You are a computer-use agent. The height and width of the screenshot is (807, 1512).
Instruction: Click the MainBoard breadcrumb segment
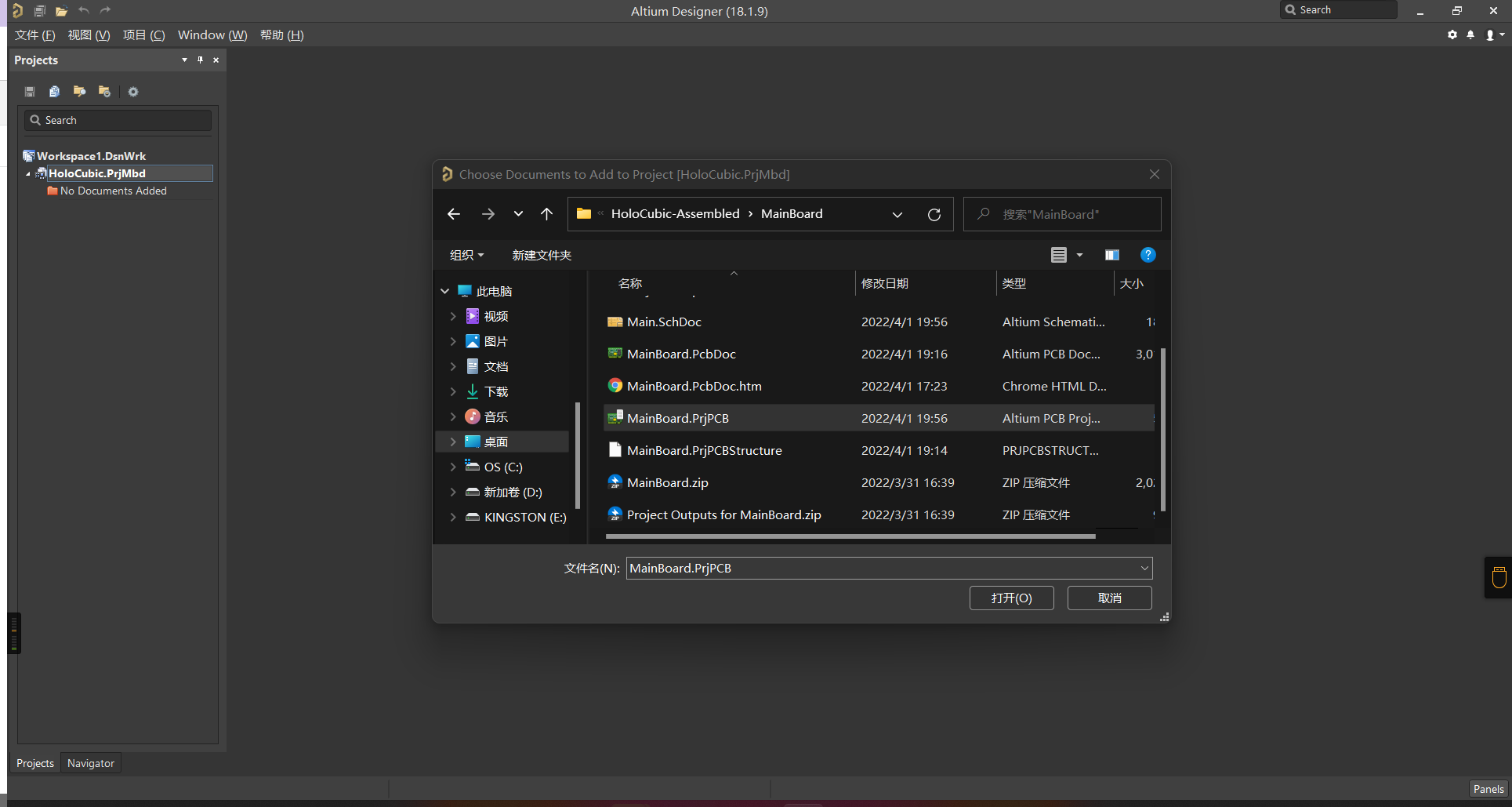tap(792, 214)
